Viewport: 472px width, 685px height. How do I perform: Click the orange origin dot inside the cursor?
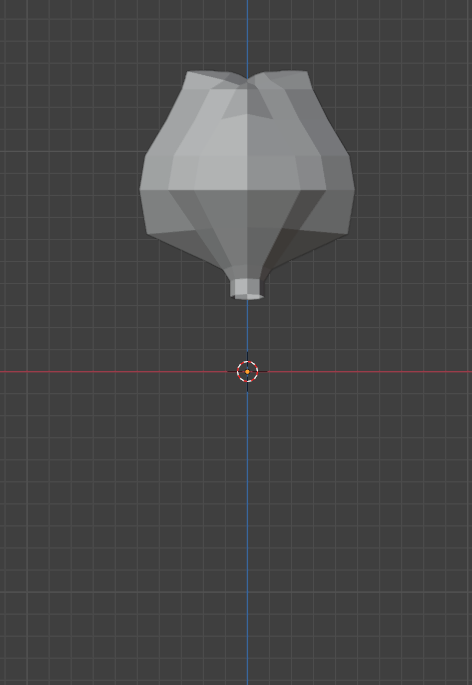coord(247,372)
